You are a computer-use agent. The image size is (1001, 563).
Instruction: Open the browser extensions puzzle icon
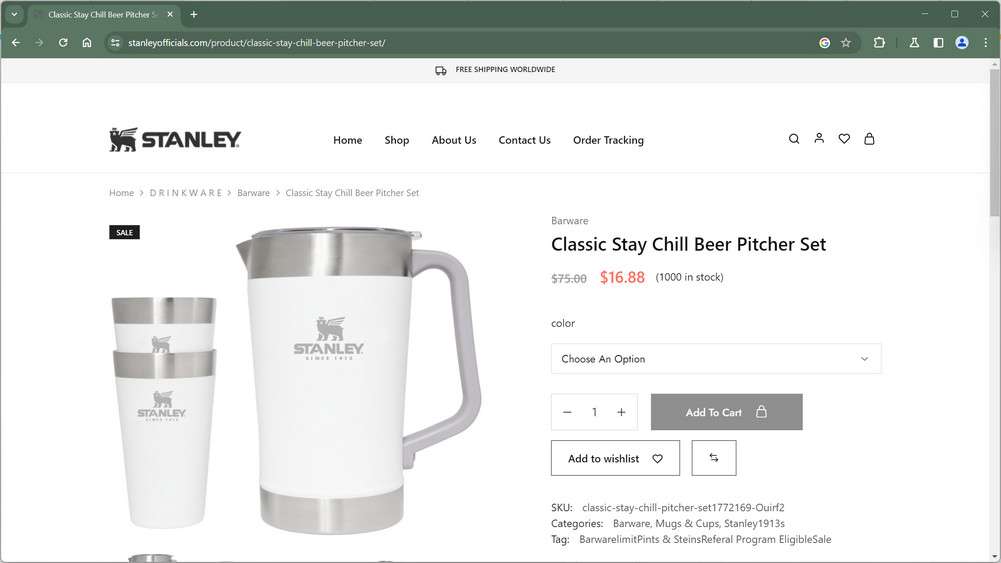coord(879,43)
